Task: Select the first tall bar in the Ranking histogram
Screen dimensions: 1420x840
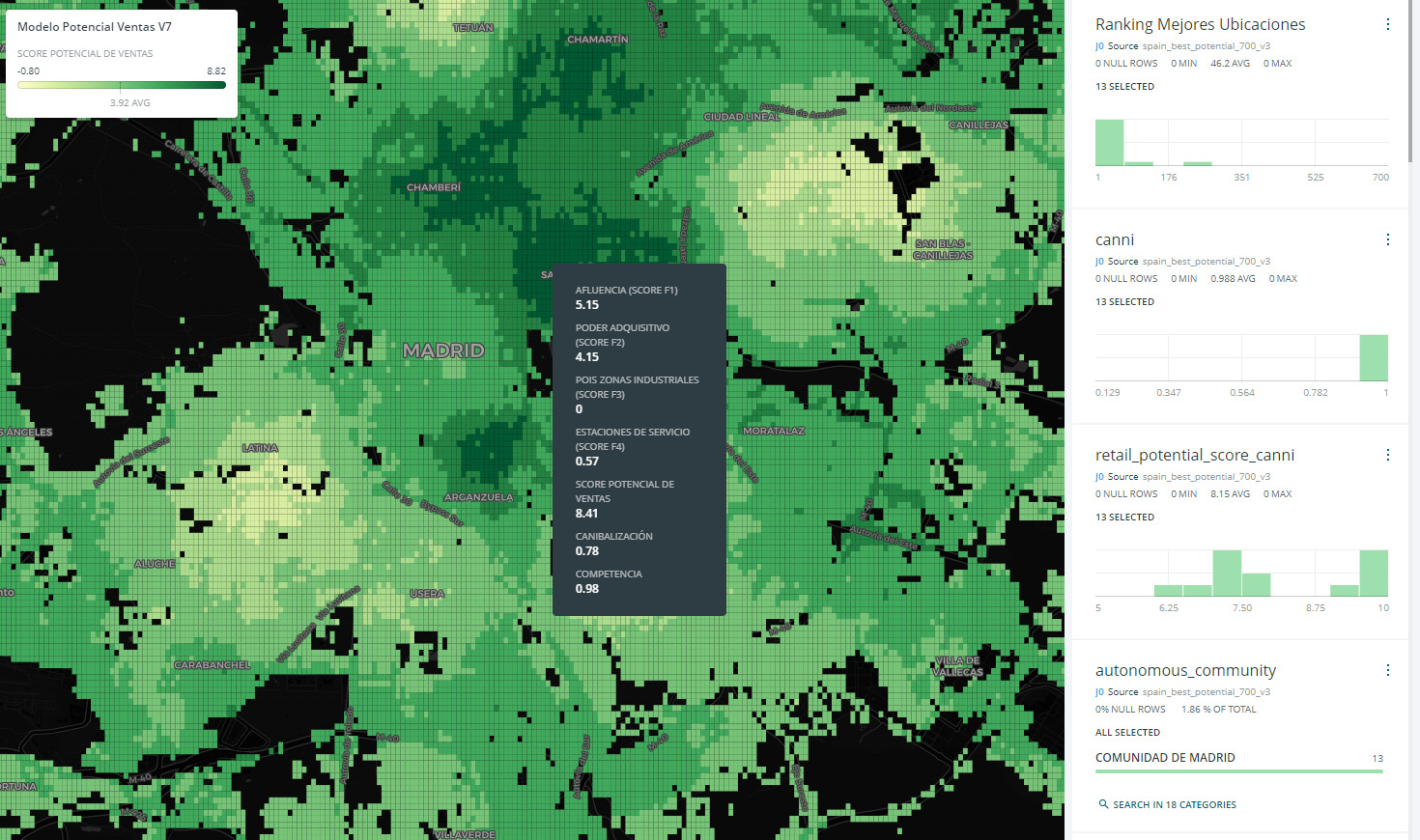Action: coord(1109,143)
